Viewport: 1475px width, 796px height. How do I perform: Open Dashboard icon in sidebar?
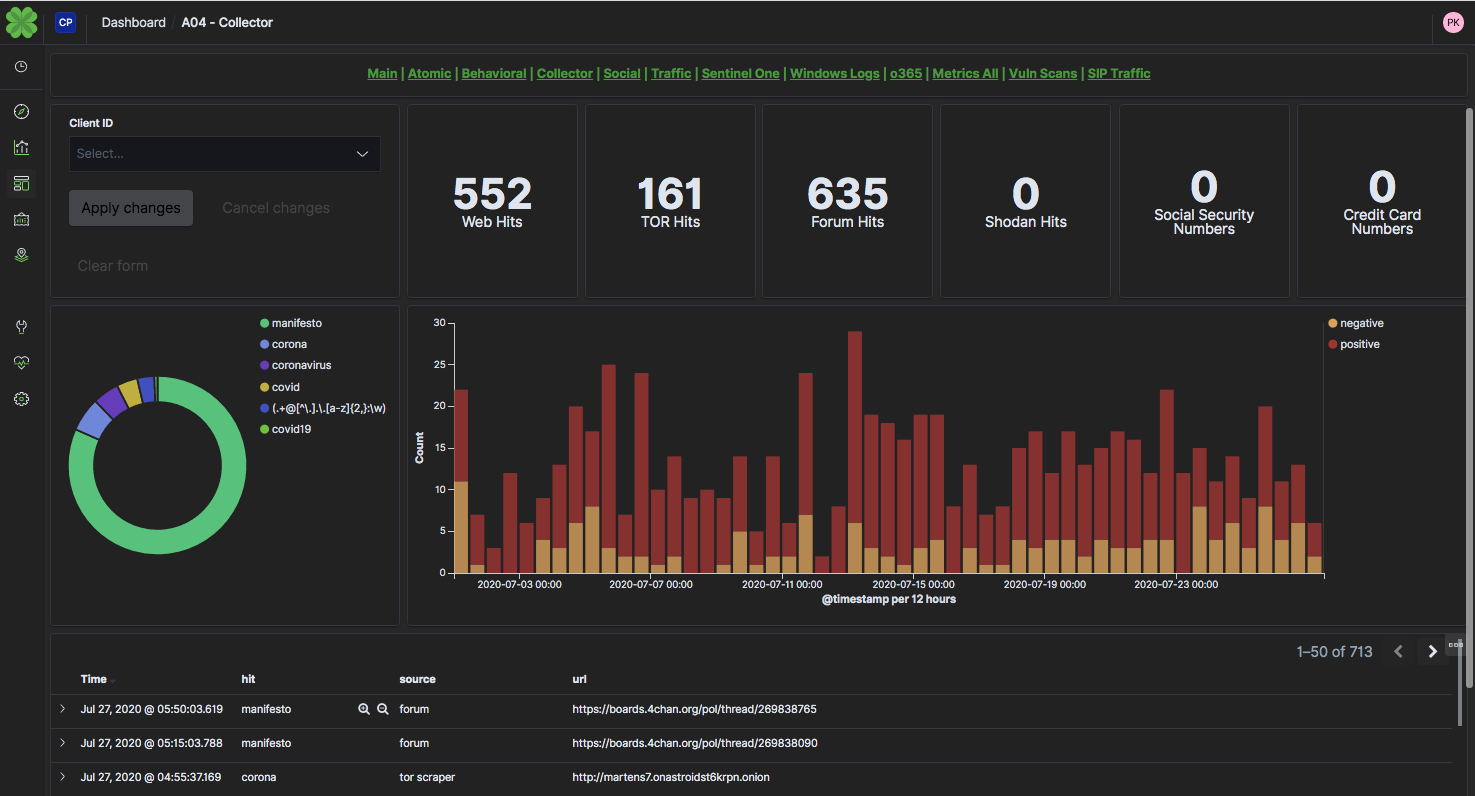[x=21, y=183]
